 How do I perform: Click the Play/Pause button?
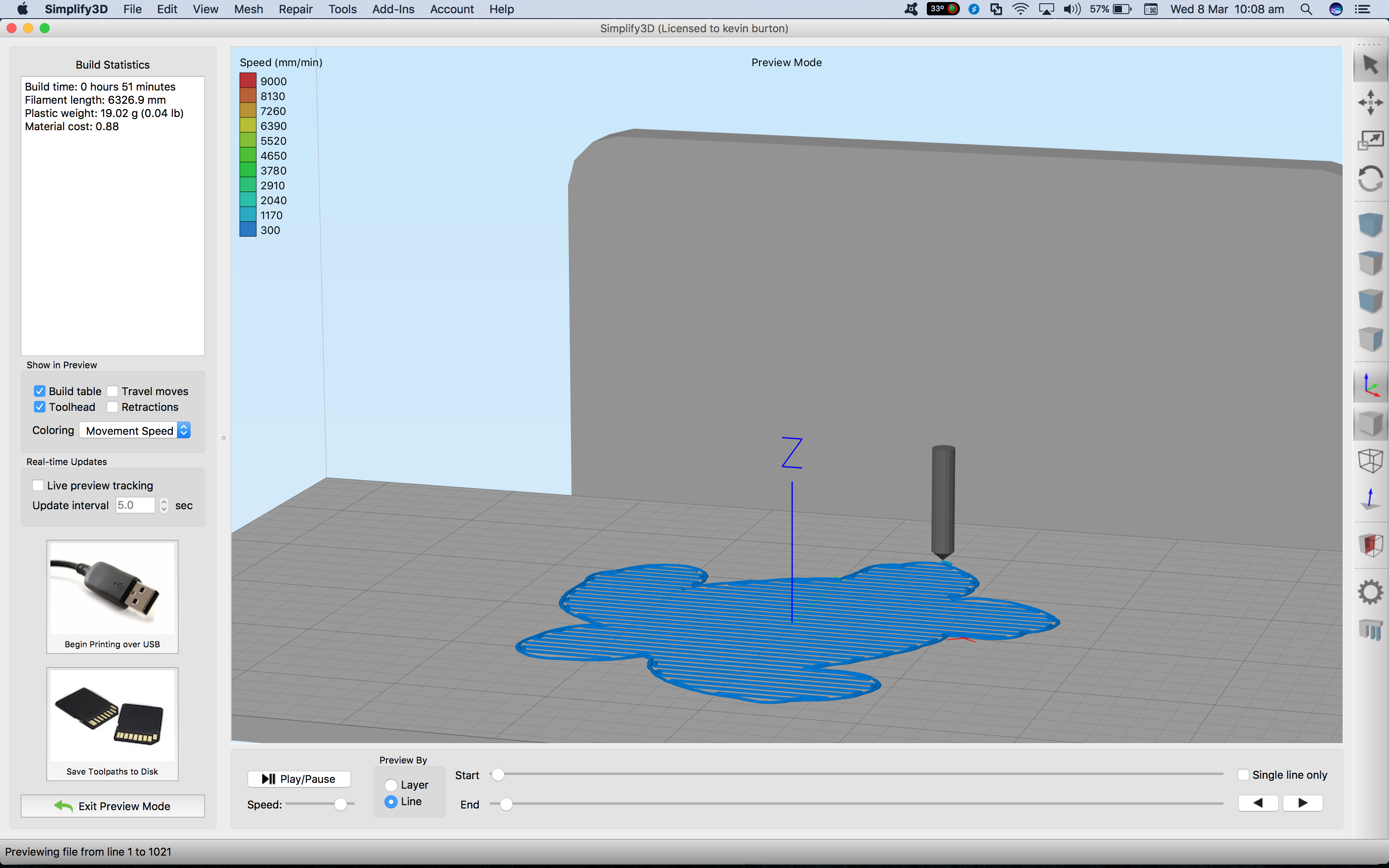[x=299, y=779]
